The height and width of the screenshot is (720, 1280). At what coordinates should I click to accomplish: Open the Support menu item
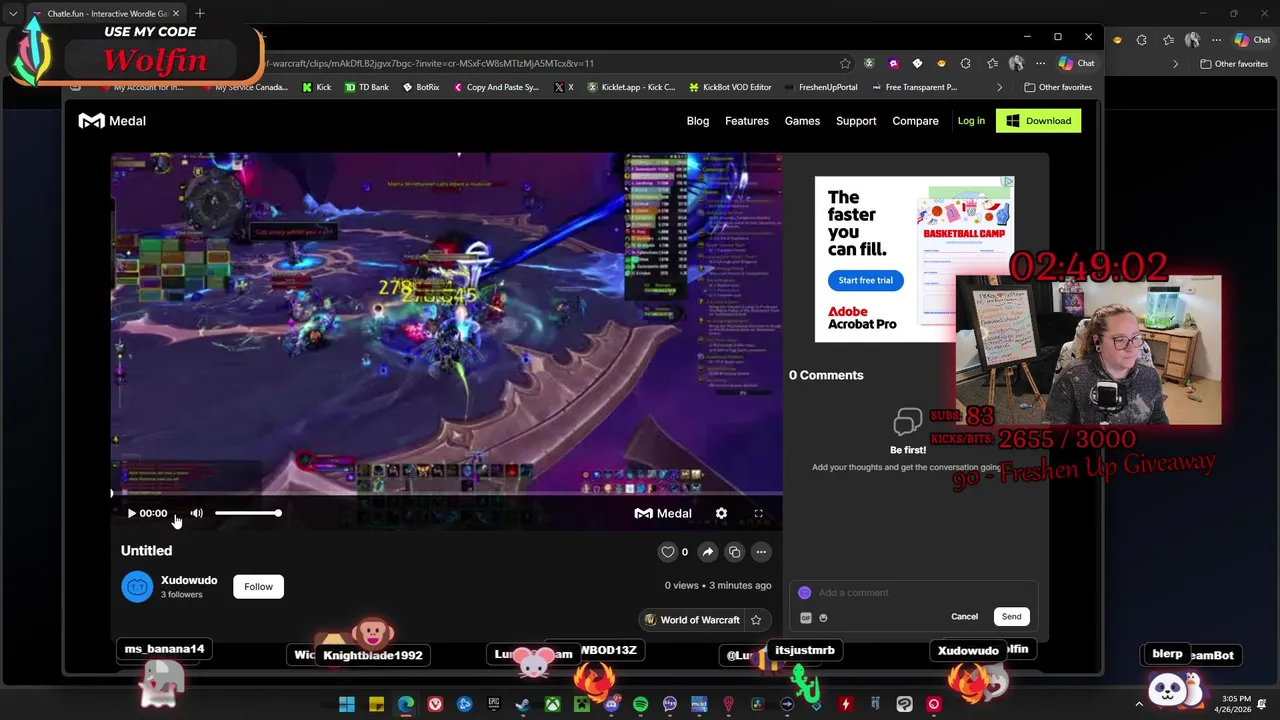(x=856, y=121)
